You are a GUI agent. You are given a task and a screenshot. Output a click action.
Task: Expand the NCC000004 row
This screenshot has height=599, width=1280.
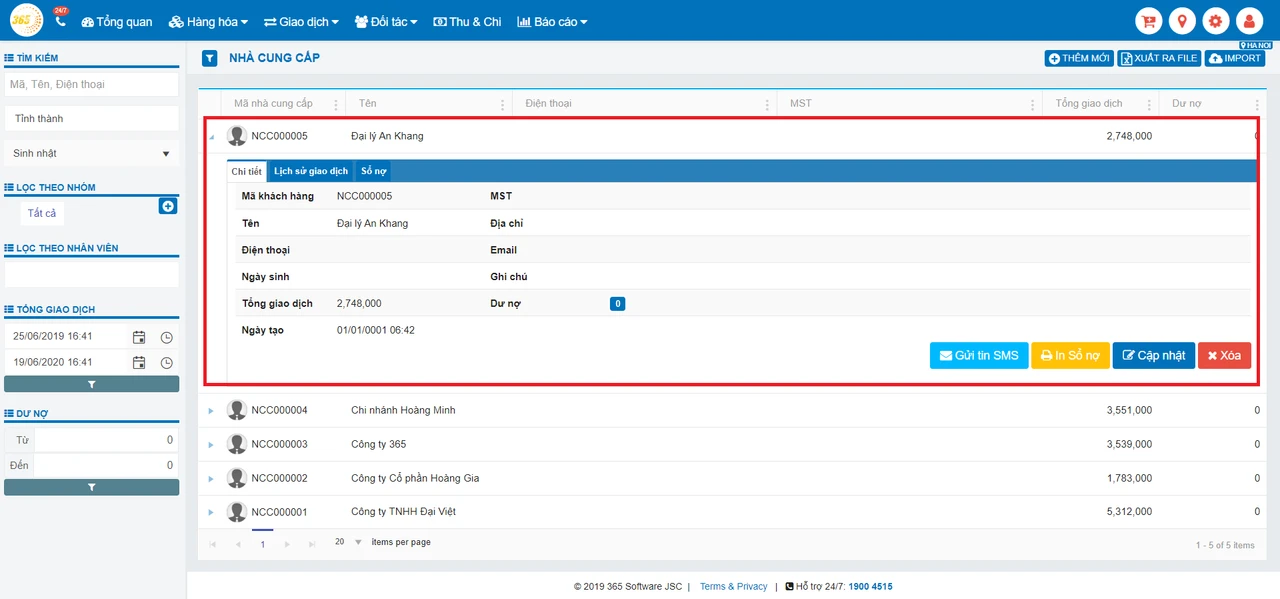click(211, 410)
